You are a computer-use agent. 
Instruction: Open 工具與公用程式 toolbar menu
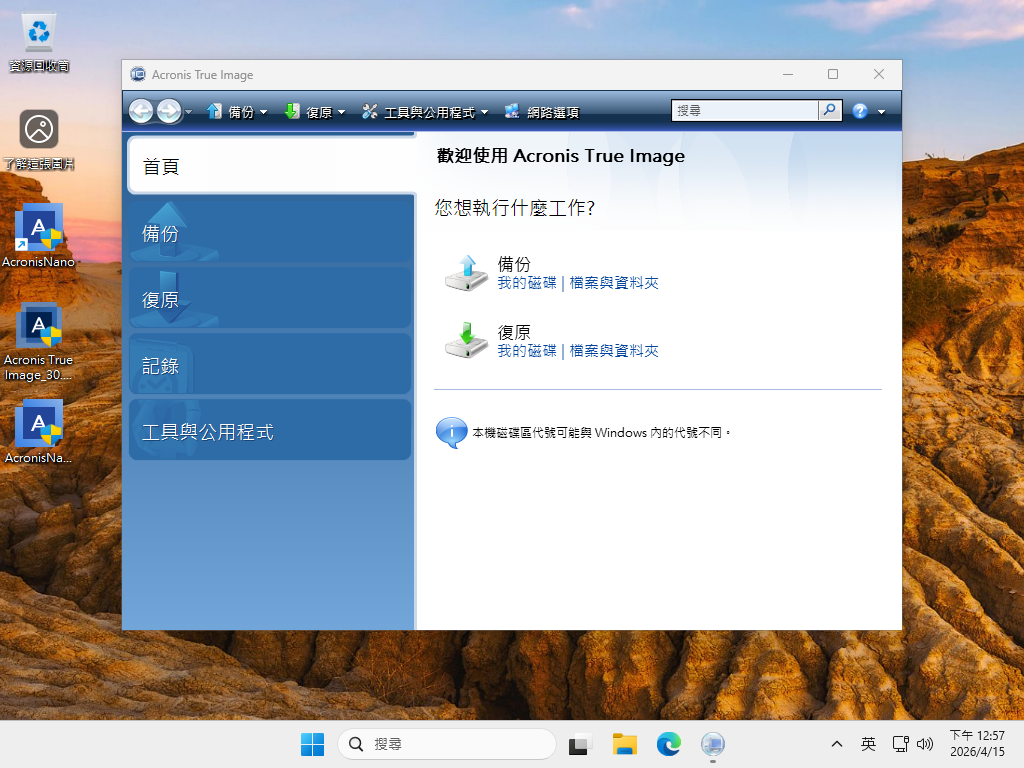coord(419,112)
